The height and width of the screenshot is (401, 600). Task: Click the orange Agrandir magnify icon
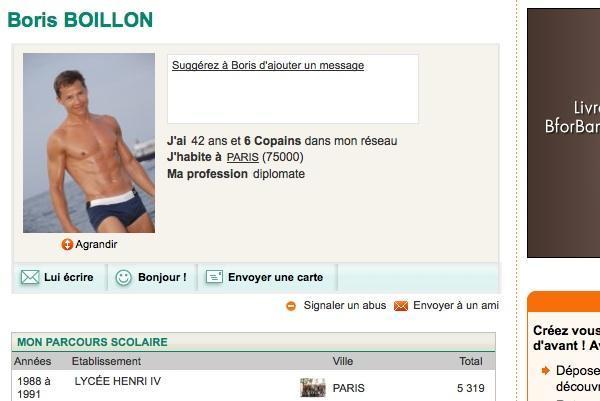tap(67, 244)
